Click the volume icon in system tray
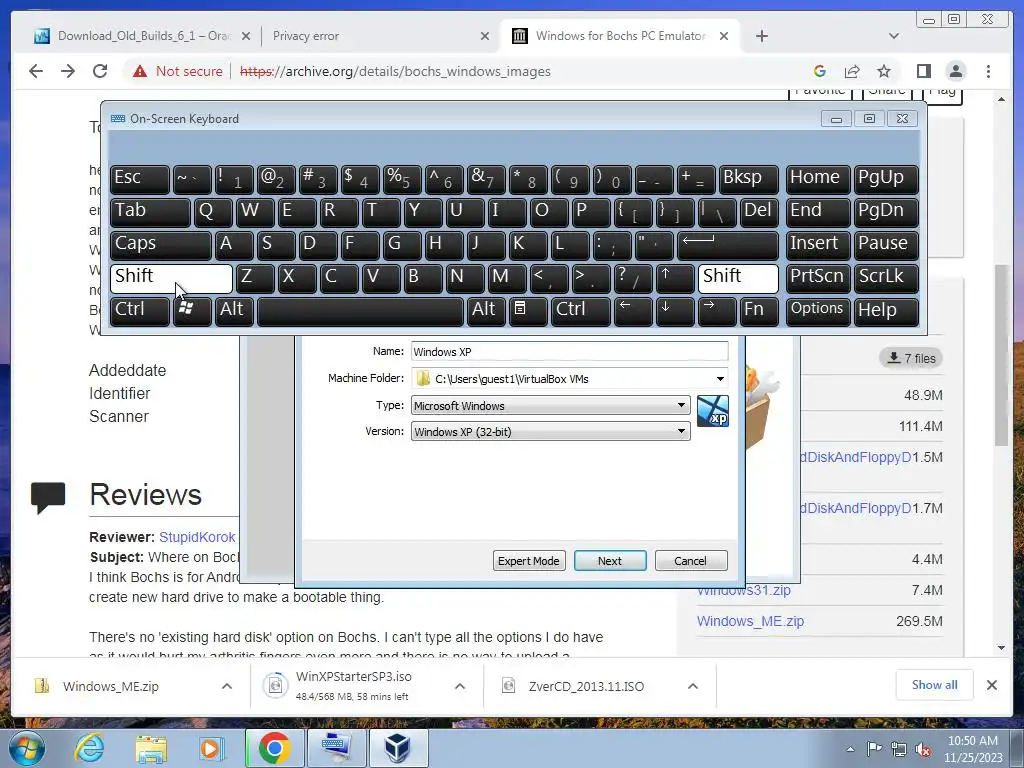The width and height of the screenshot is (1024, 768). [x=923, y=749]
